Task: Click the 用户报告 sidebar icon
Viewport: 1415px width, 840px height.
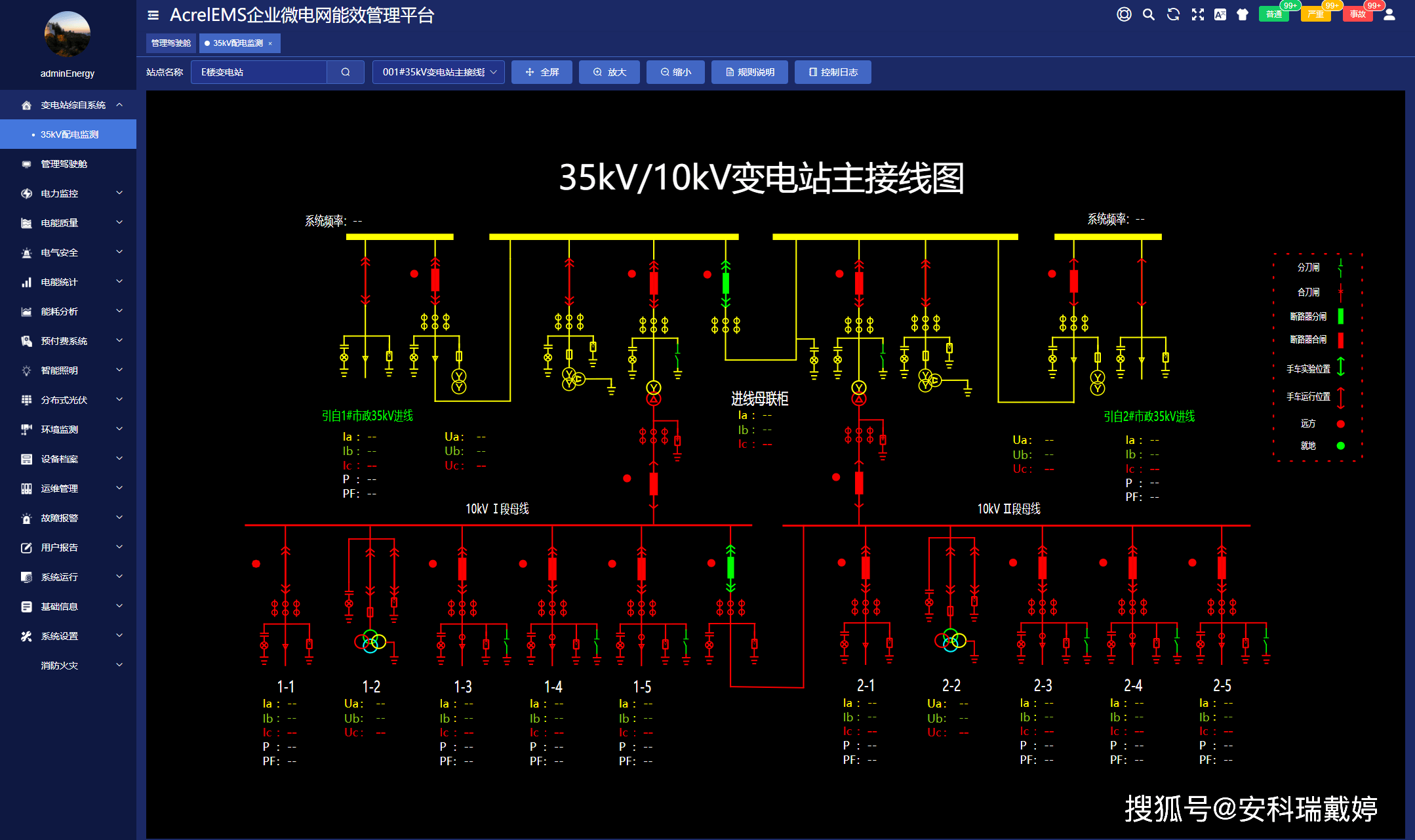Action: click(26, 548)
